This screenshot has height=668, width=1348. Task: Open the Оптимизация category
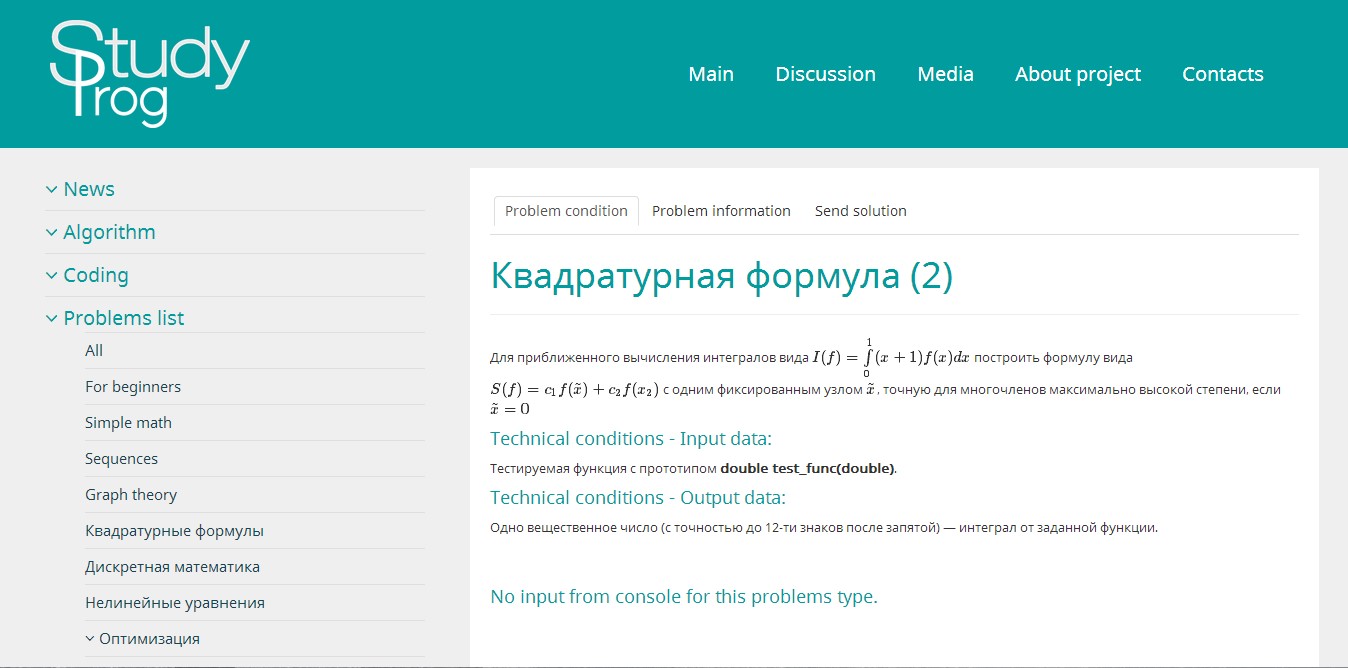tap(149, 638)
